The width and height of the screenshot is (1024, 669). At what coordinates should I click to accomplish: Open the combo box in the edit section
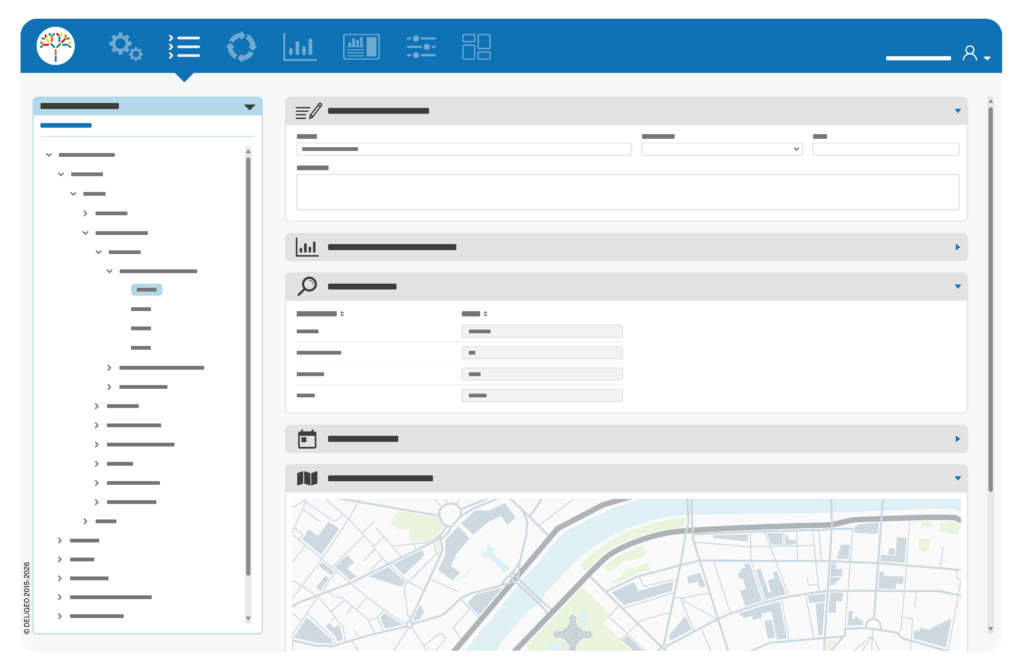722,149
